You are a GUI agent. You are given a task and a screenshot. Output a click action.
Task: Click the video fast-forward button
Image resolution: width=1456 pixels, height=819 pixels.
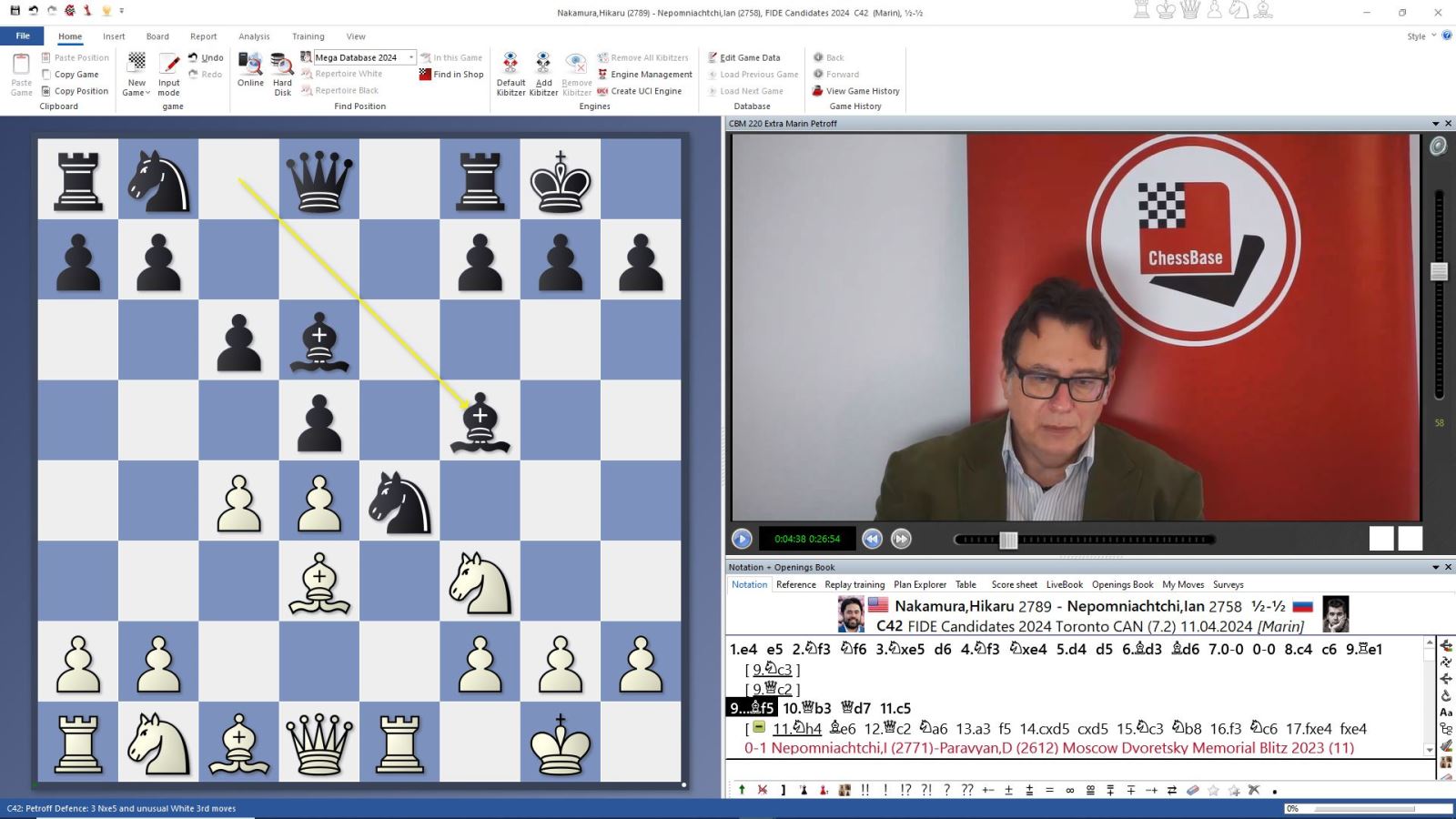click(x=901, y=539)
